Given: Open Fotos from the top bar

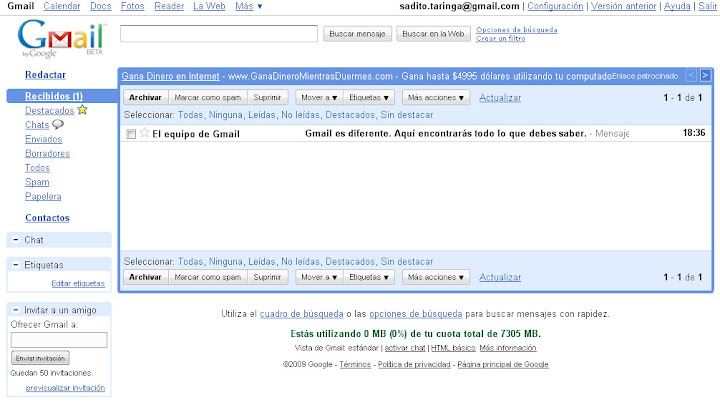Looking at the screenshot, I should tap(132, 6).
